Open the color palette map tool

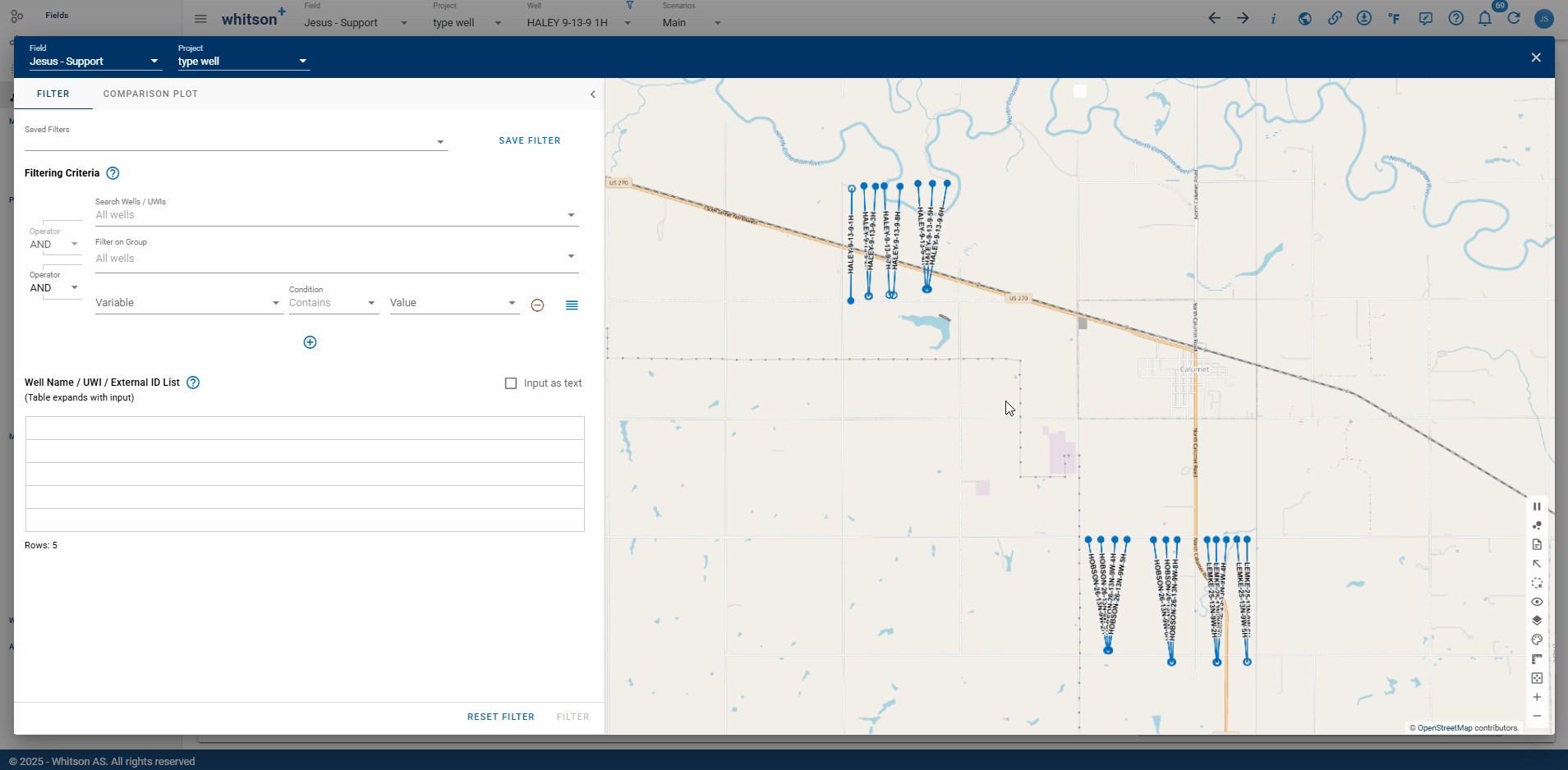click(1537, 639)
